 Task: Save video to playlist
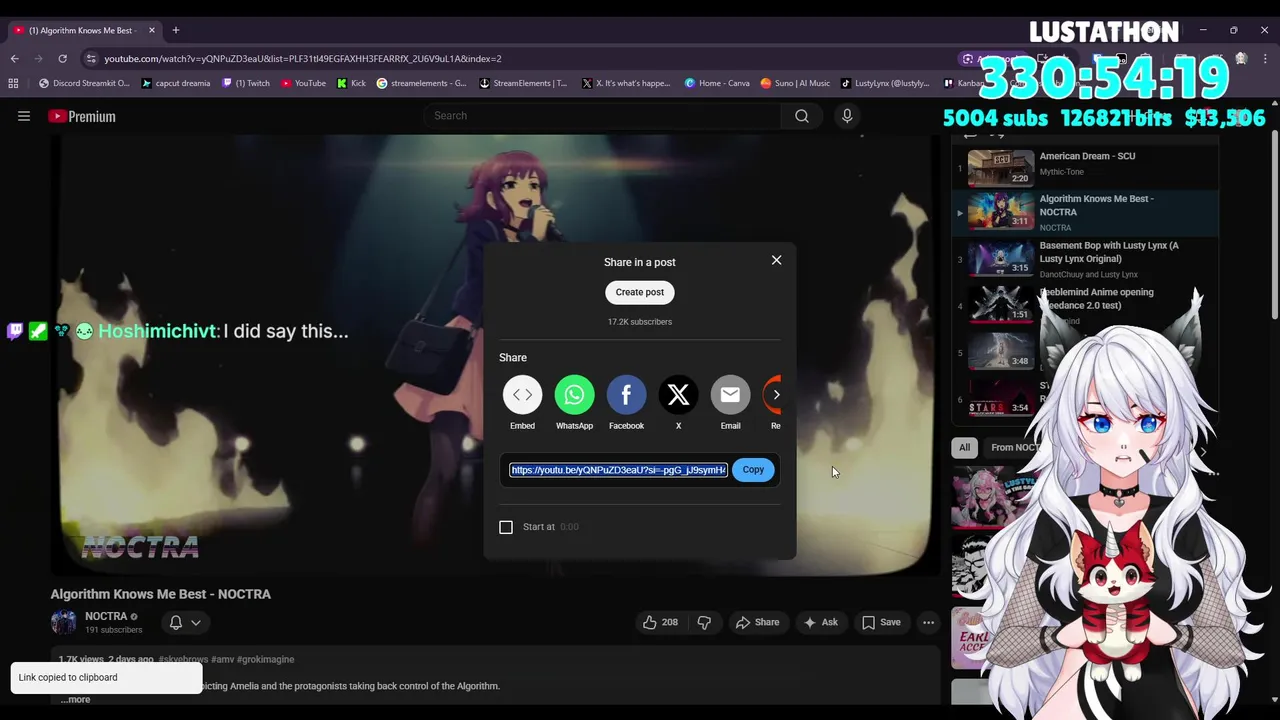881,622
